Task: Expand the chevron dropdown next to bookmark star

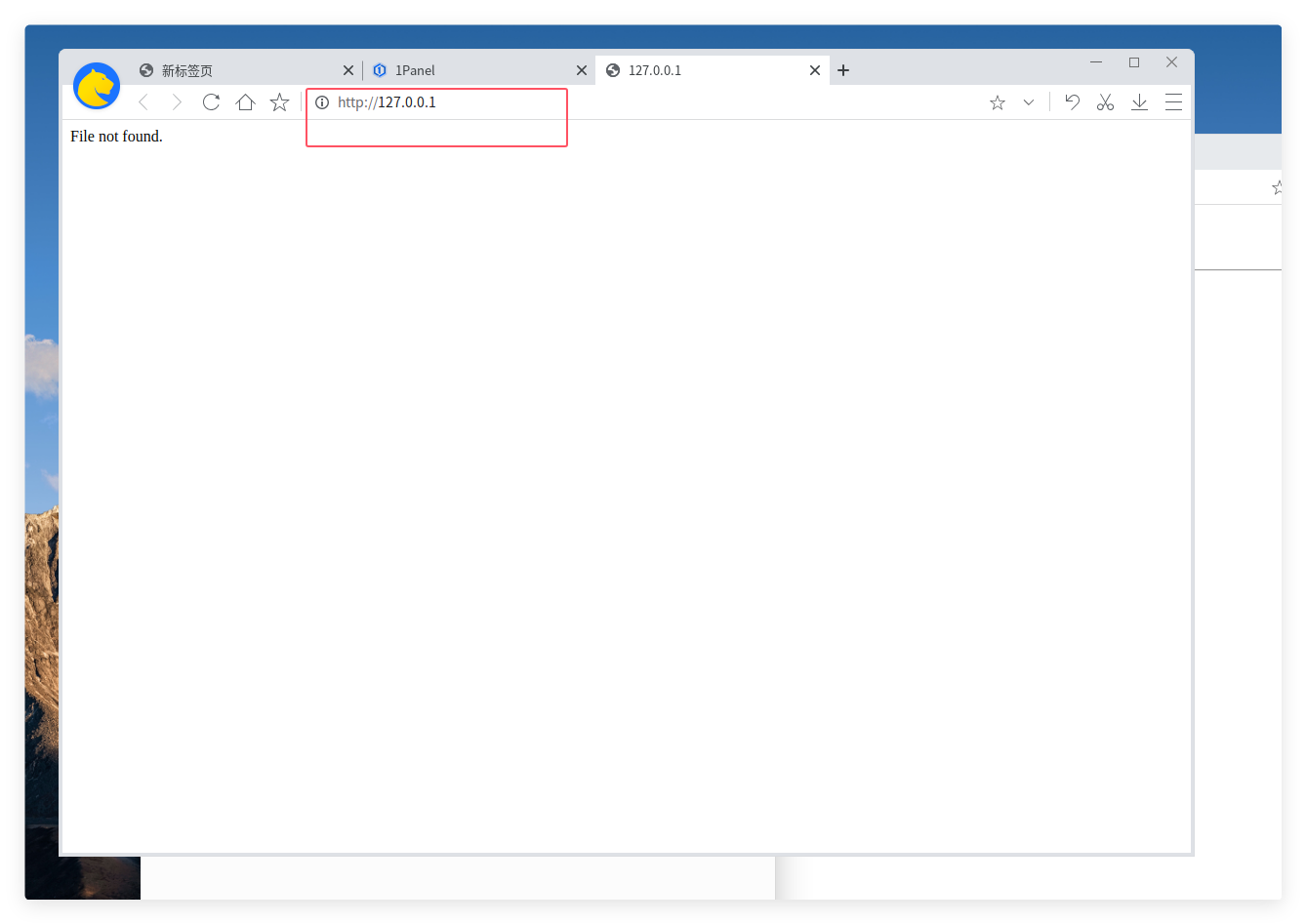Action: point(1028,102)
